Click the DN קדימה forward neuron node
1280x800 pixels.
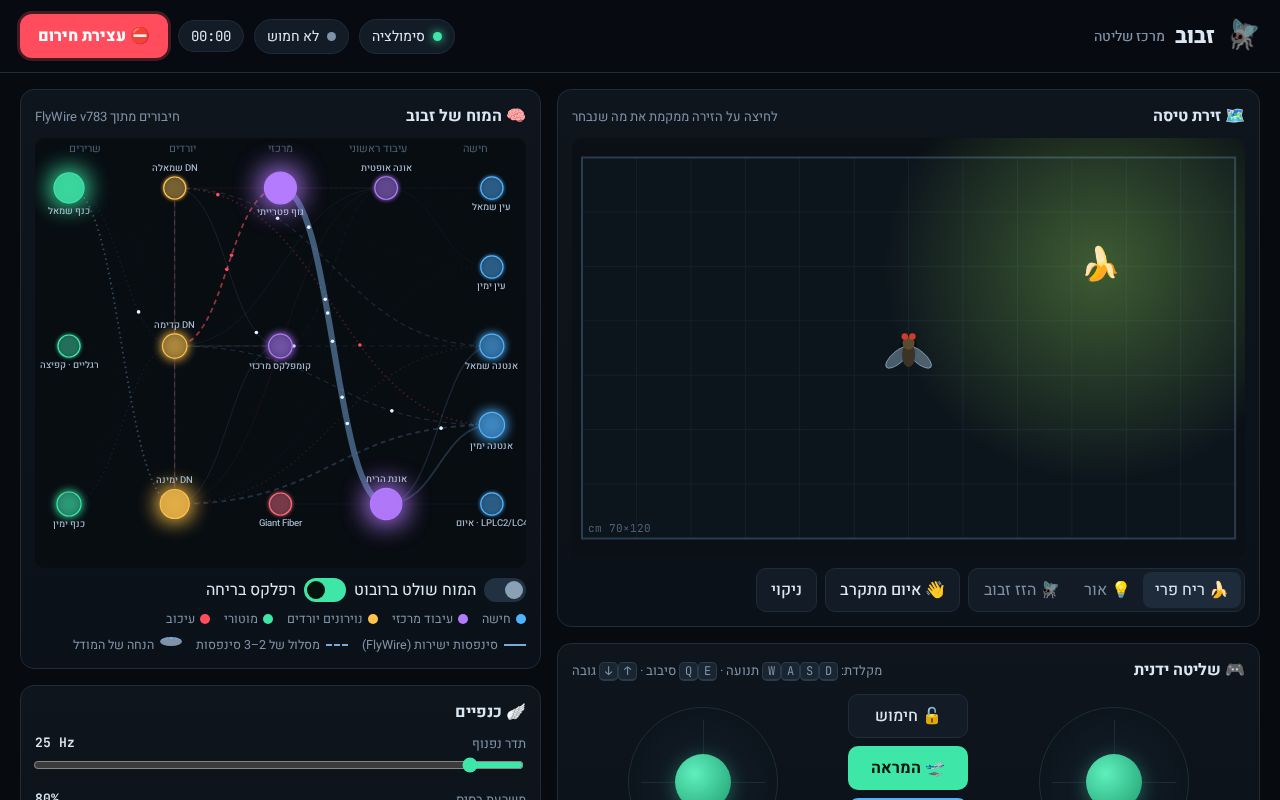(175, 346)
